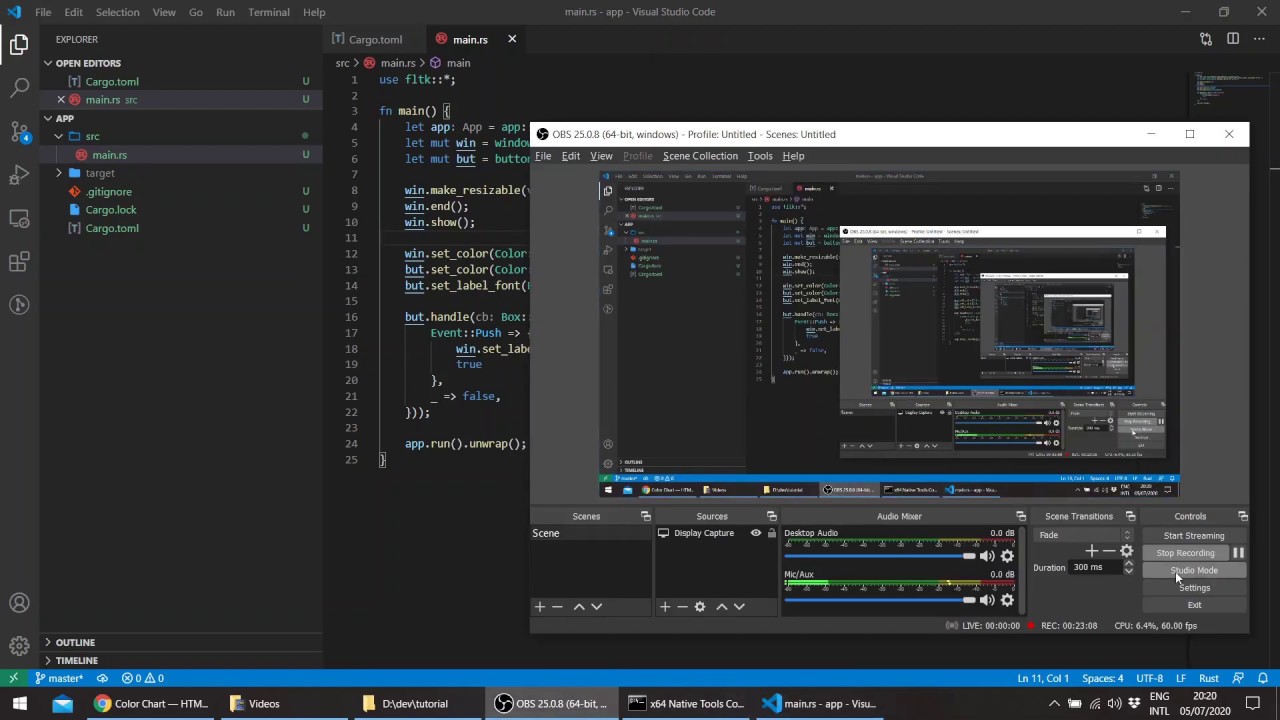
Task: Adjust the Mic/Aux volume slider
Action: (880, 600)
